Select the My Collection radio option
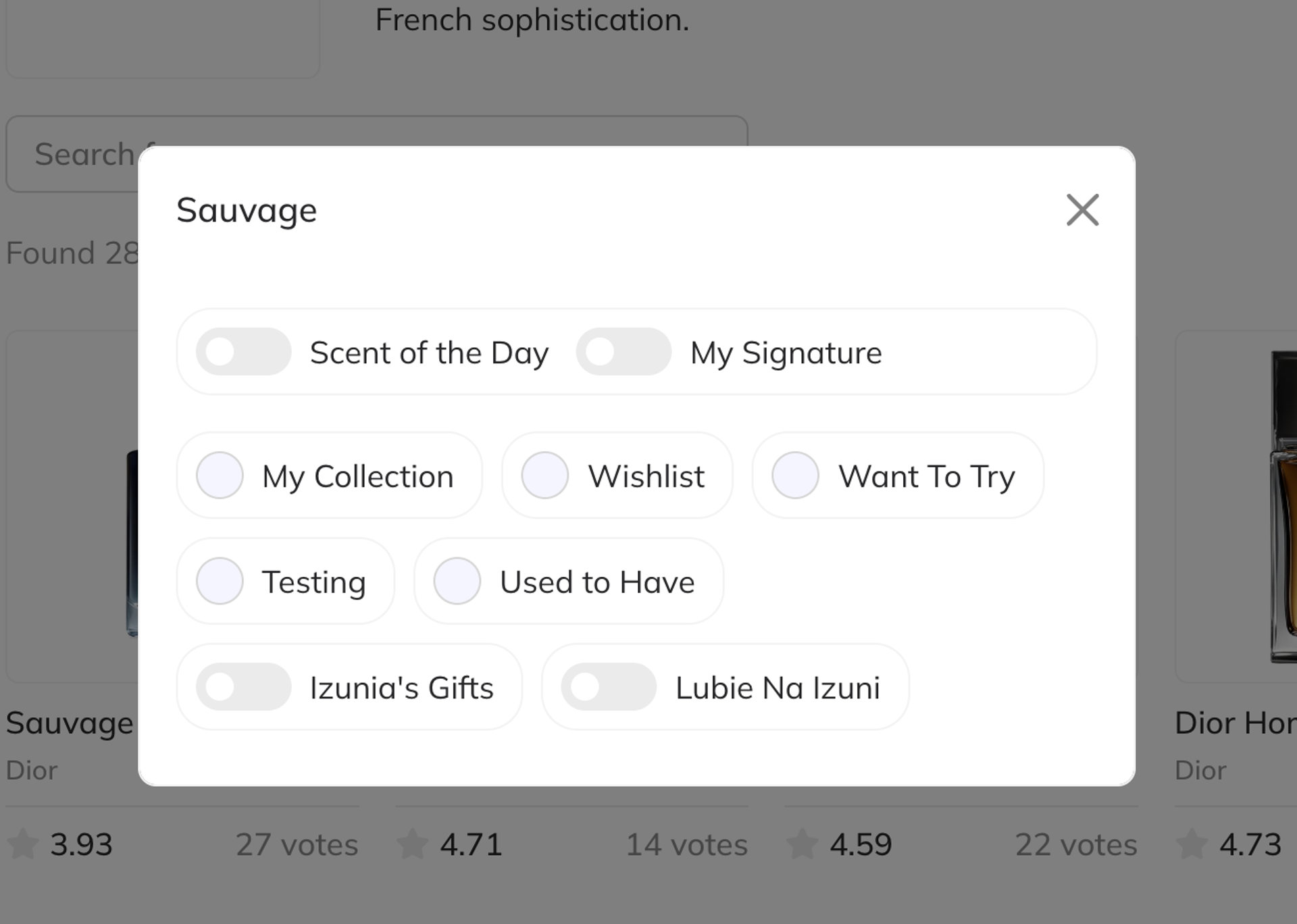 (220, 476)
